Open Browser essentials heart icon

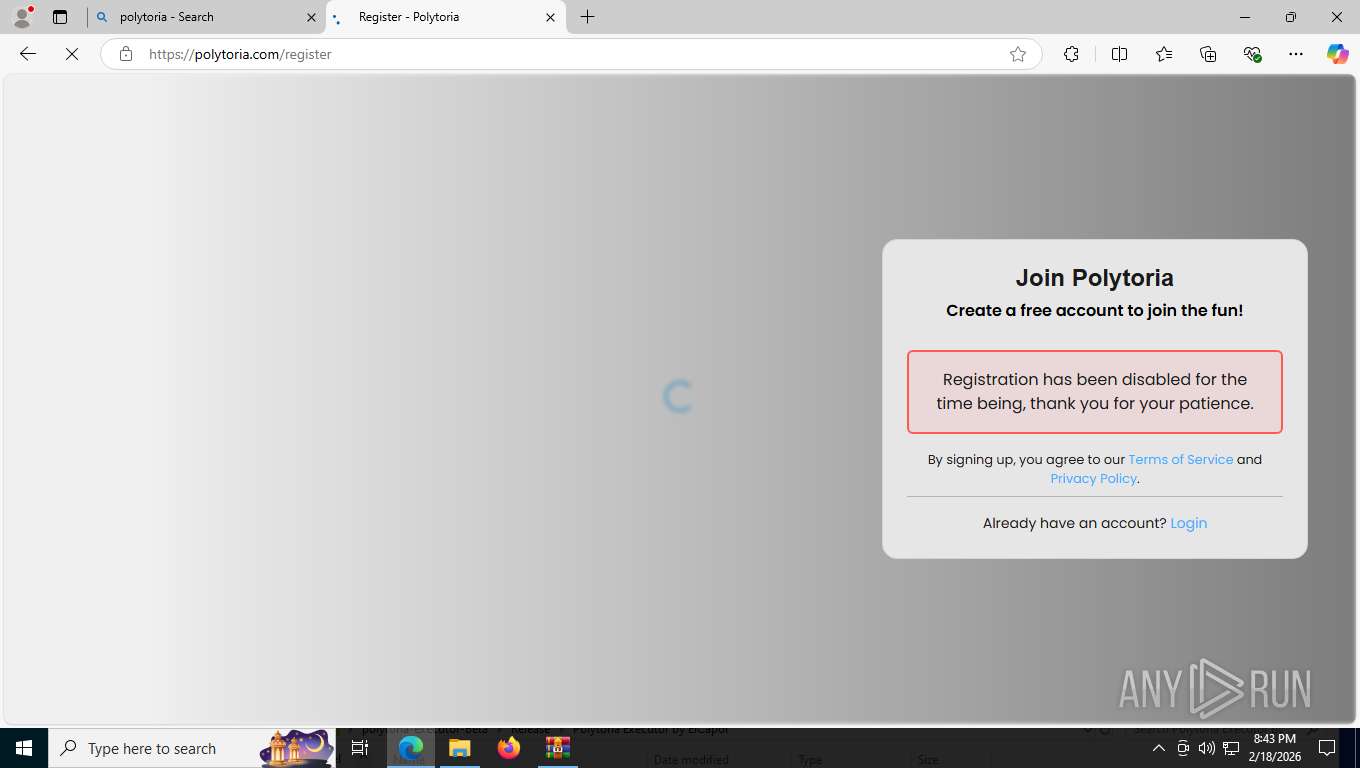pos(1252,54)
